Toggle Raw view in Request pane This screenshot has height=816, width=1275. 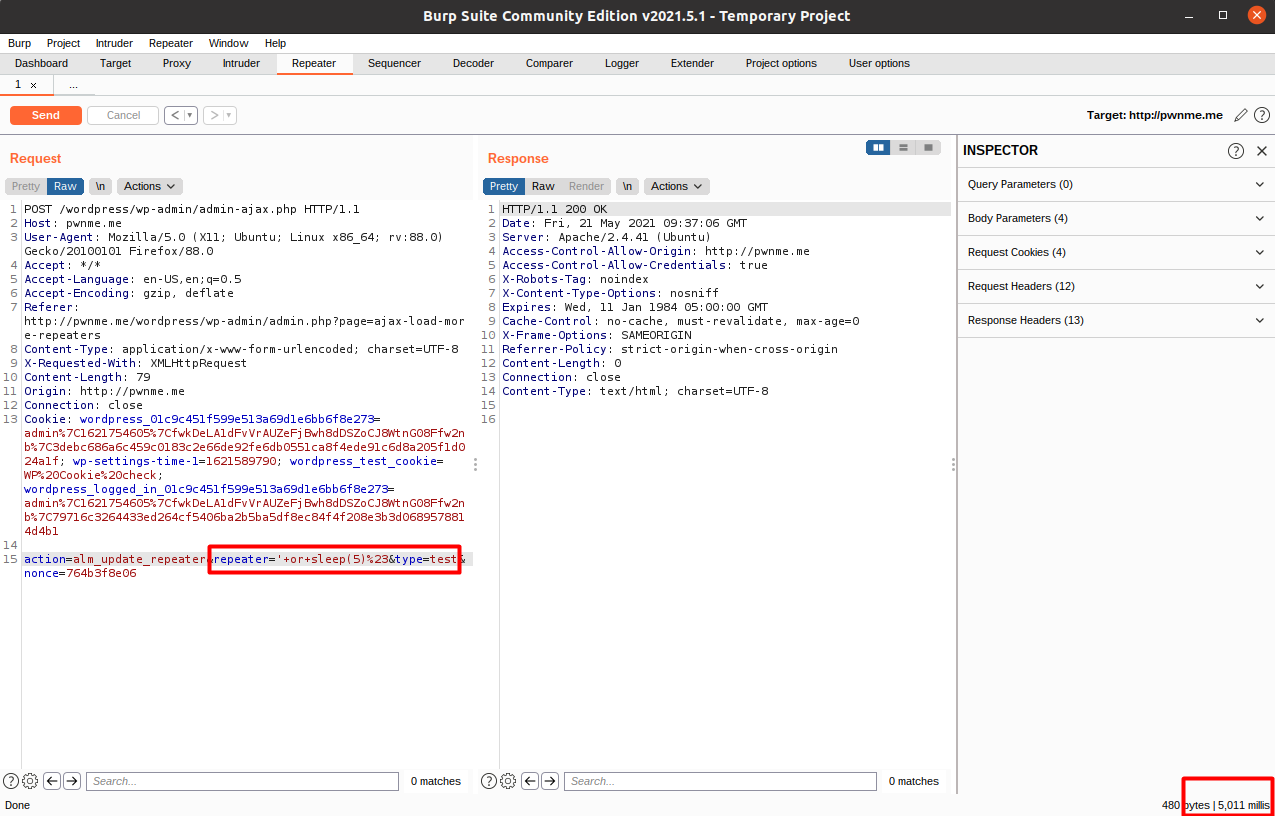(x=65, y=186)
